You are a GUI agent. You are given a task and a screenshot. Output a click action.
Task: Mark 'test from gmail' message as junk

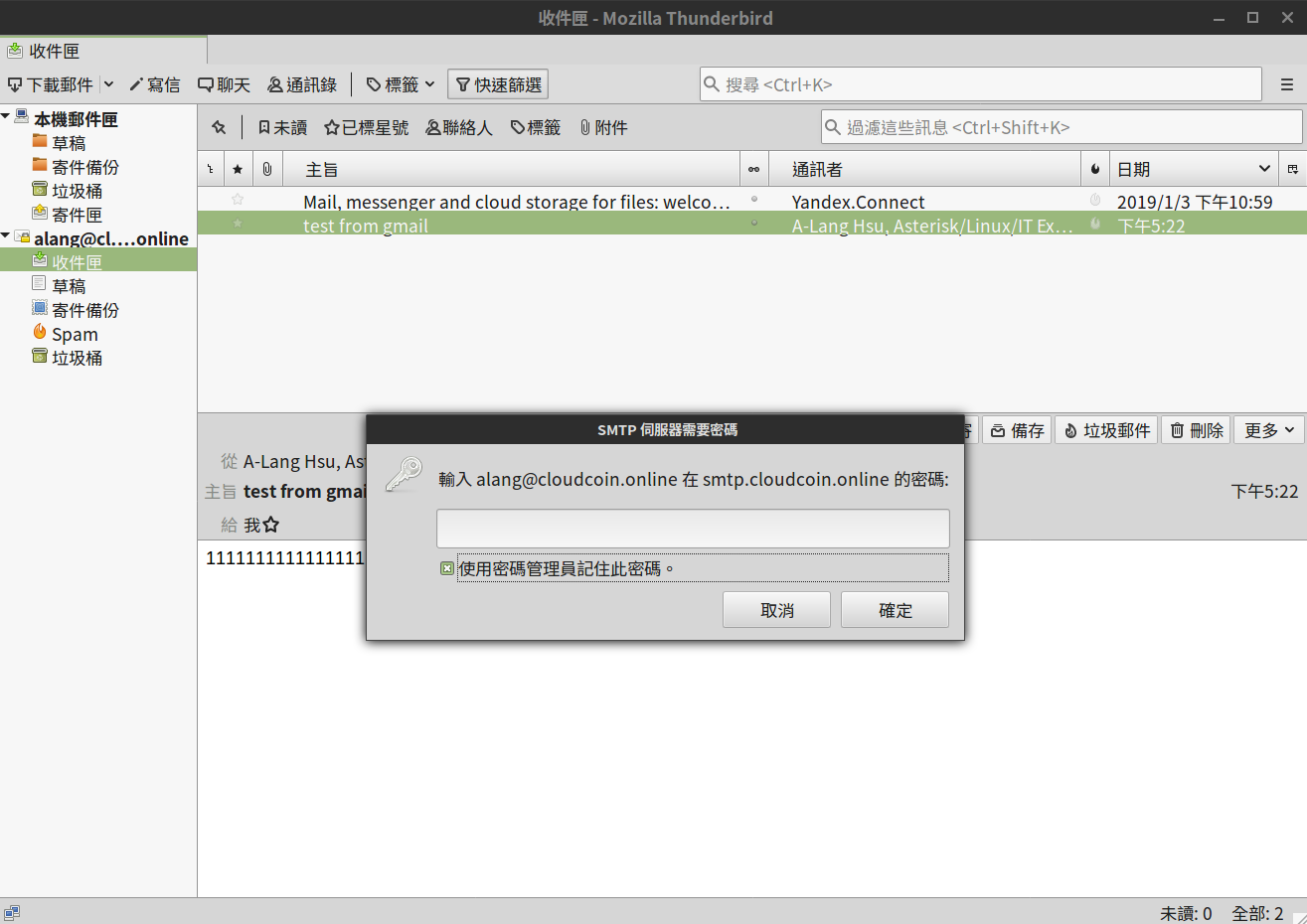(x=1095, y=224)
